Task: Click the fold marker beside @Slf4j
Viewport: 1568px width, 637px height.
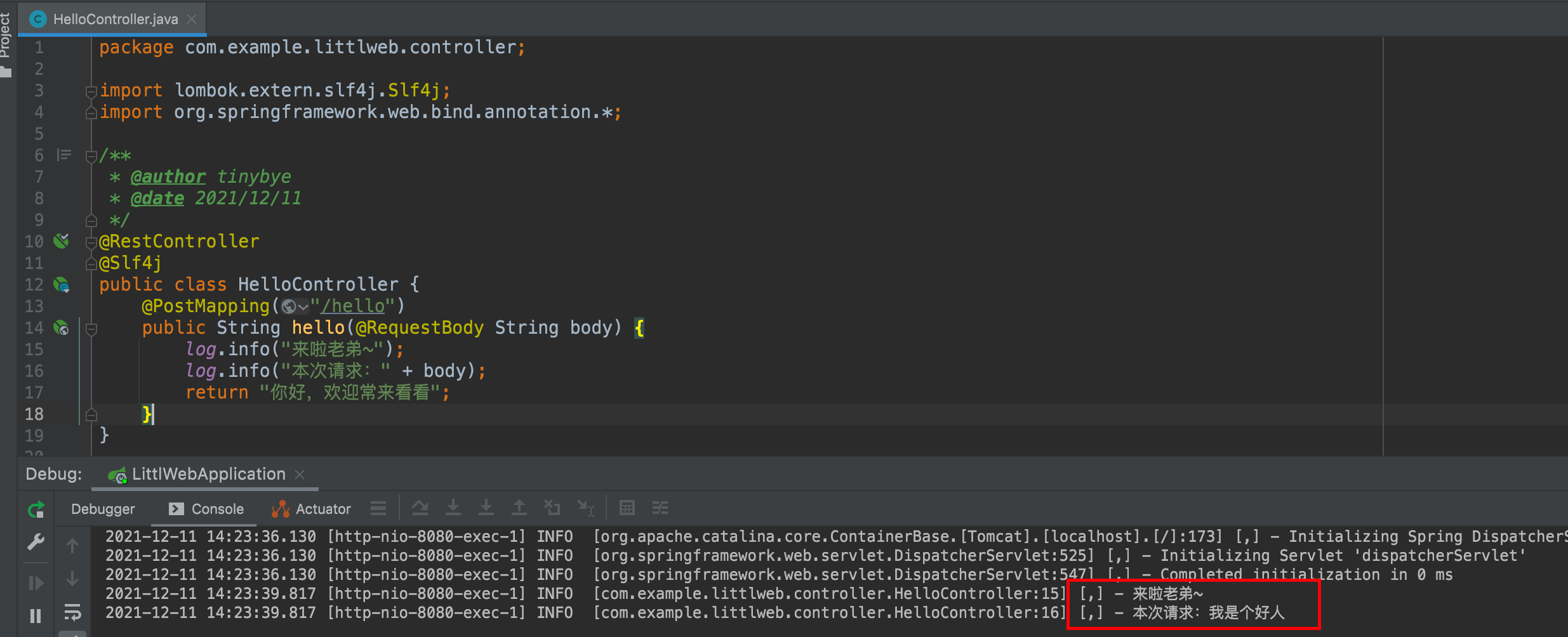Action: point(91,263)
